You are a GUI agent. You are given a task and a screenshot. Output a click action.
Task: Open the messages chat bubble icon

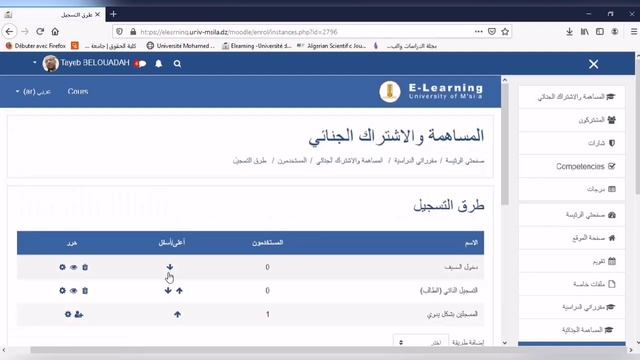(141, 64)
